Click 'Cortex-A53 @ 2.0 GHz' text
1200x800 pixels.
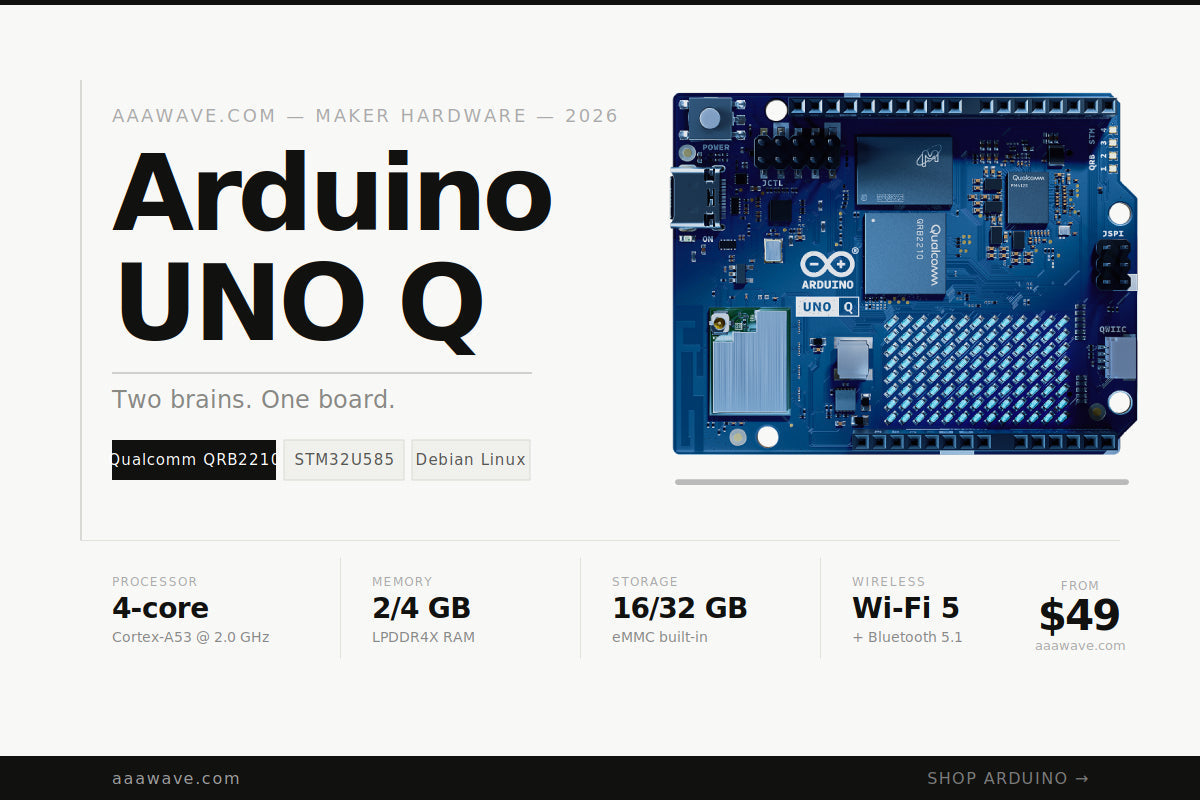coord(190,637)
